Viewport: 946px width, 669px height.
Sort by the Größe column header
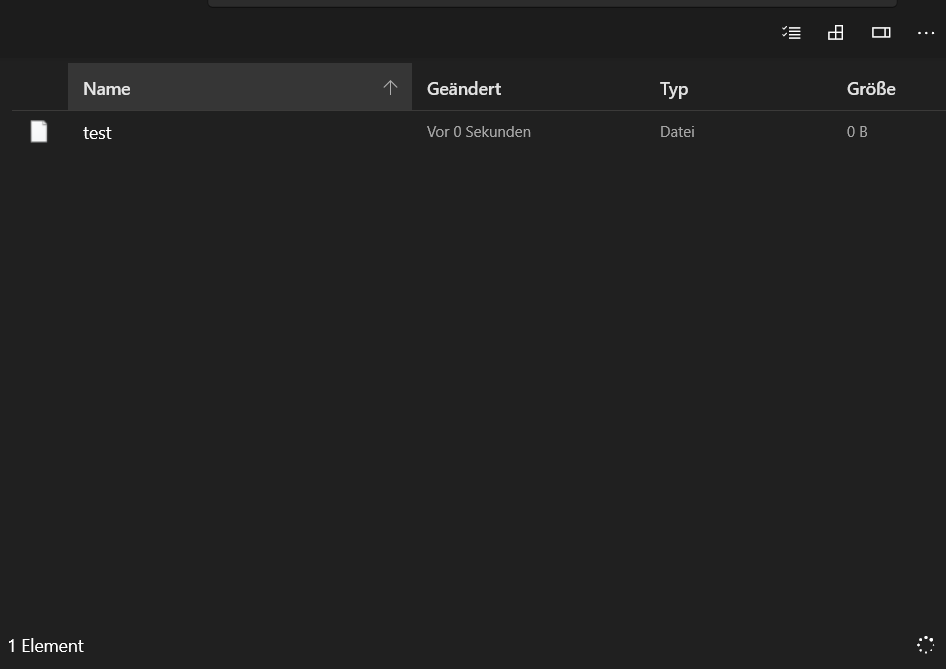[871, 89]
